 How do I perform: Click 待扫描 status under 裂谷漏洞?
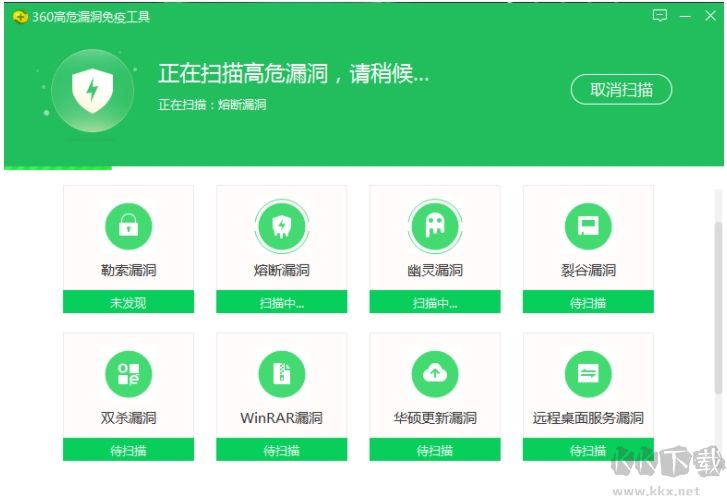coord(588,302)
